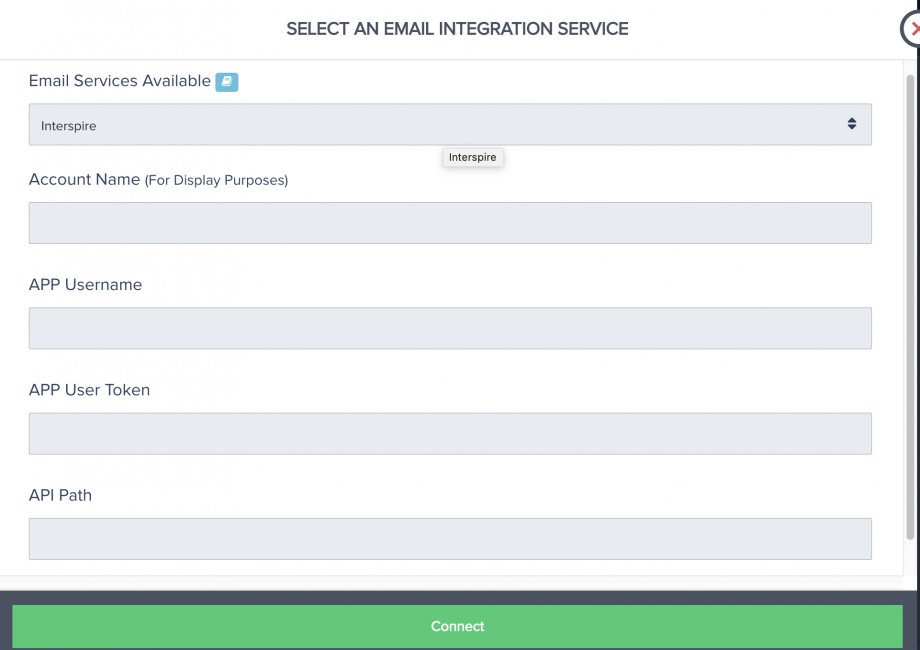920x650 pixels.
Task: Click the API Path label
Action: coord(60,495)
